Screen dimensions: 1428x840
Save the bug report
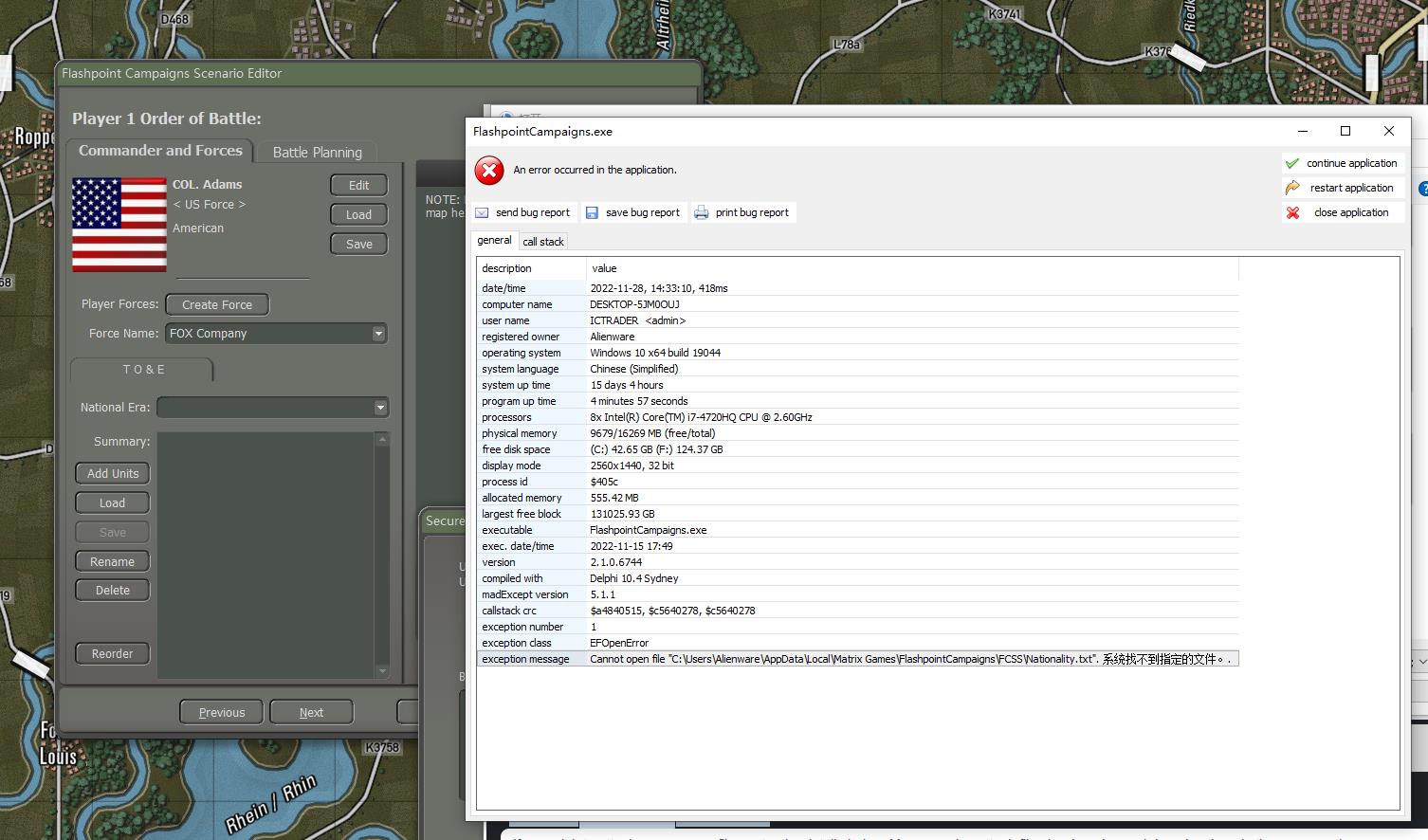[x=633, y=212]
